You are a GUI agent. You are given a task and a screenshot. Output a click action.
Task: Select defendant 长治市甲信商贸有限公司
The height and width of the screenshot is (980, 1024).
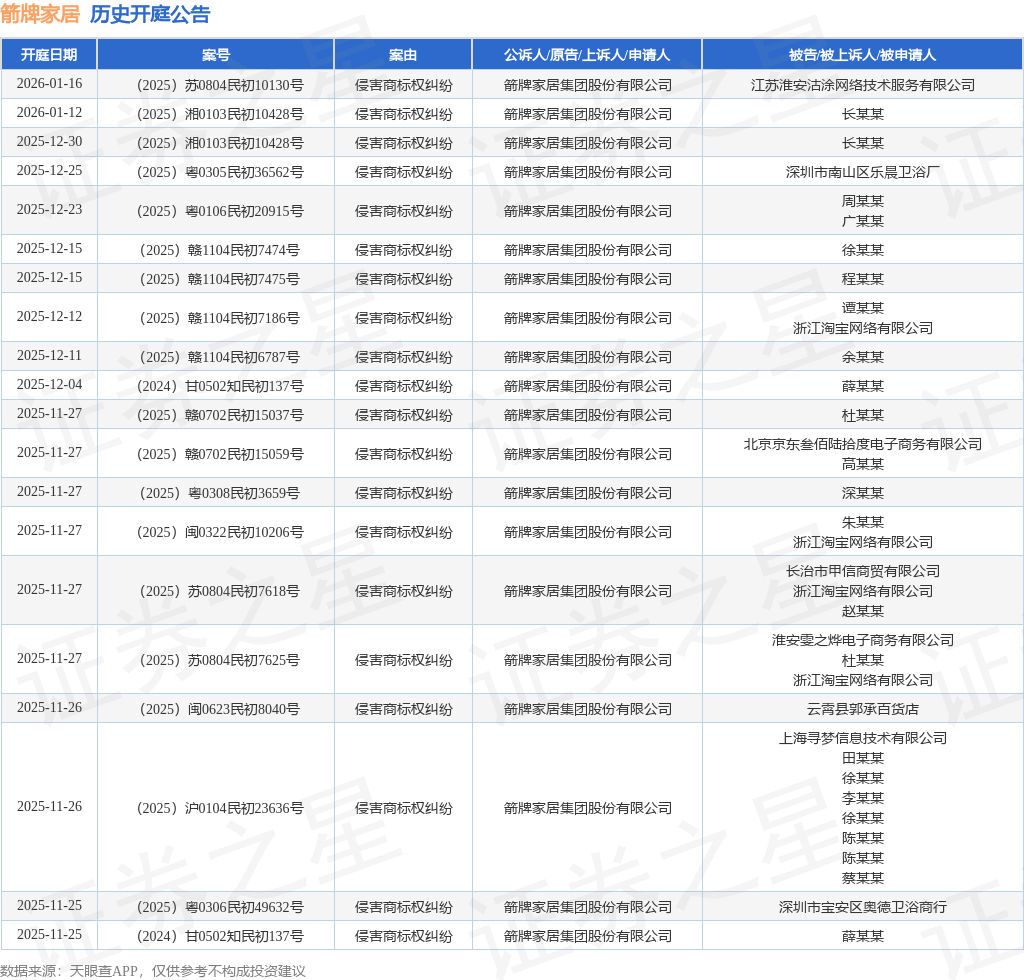863,571
